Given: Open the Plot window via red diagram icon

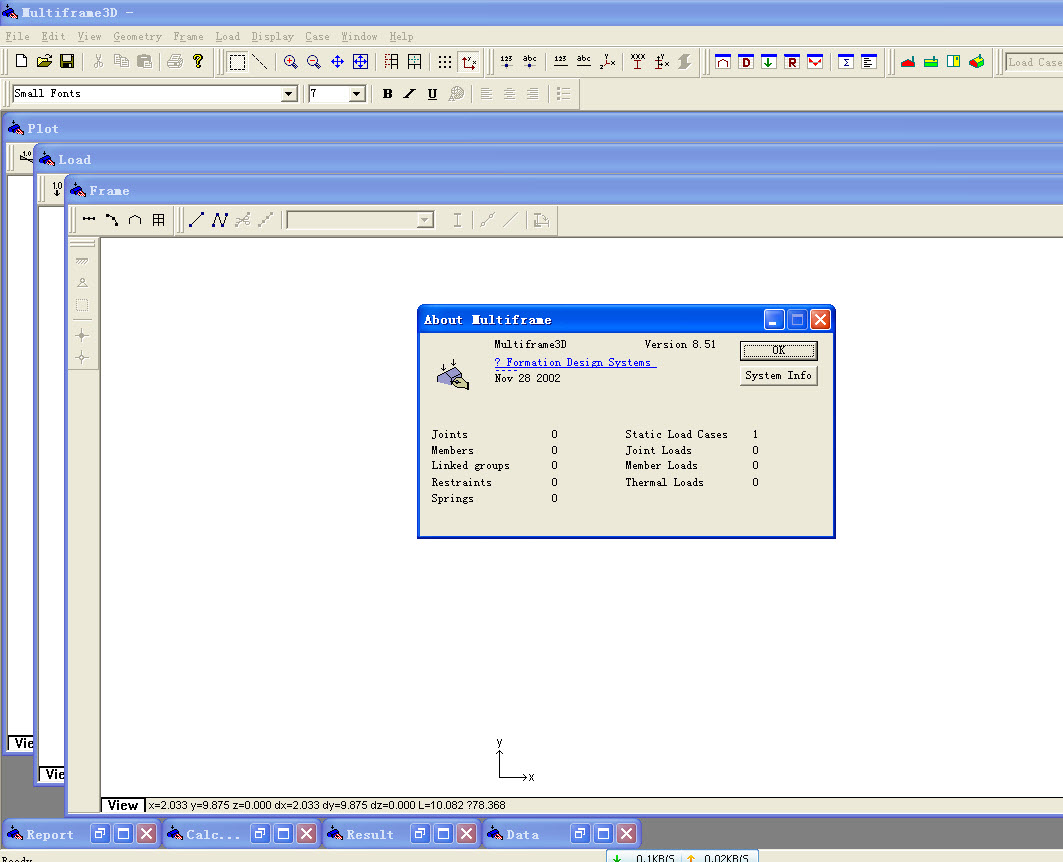Looking at the screenshot, I should [x=815, y=62].
